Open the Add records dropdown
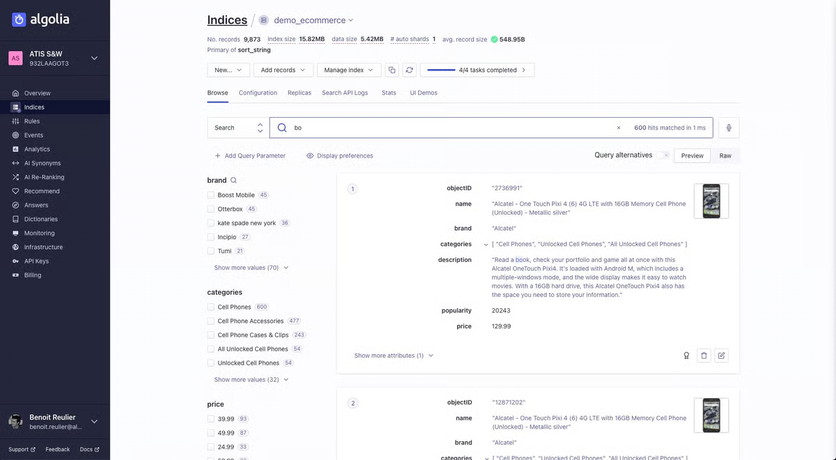The height and width of the screenshot is (460, 836). (x=283, y=70)
